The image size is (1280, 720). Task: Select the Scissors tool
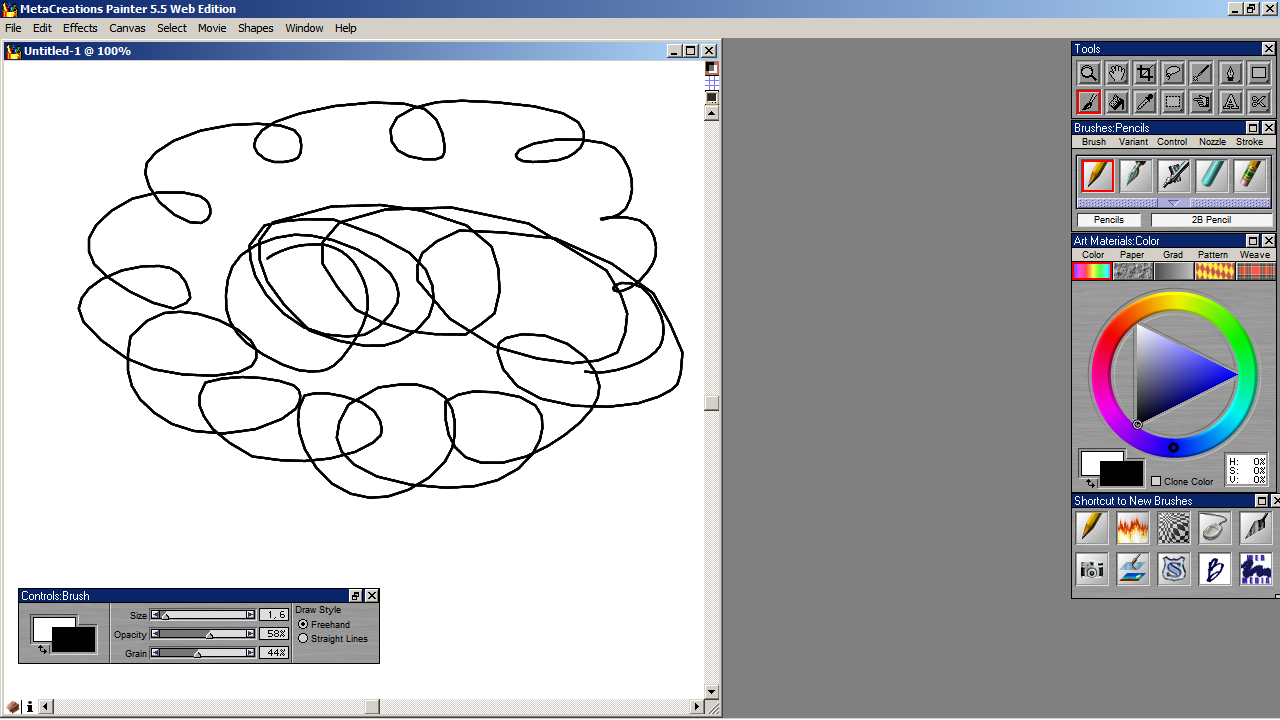[x=1259, y=101]
